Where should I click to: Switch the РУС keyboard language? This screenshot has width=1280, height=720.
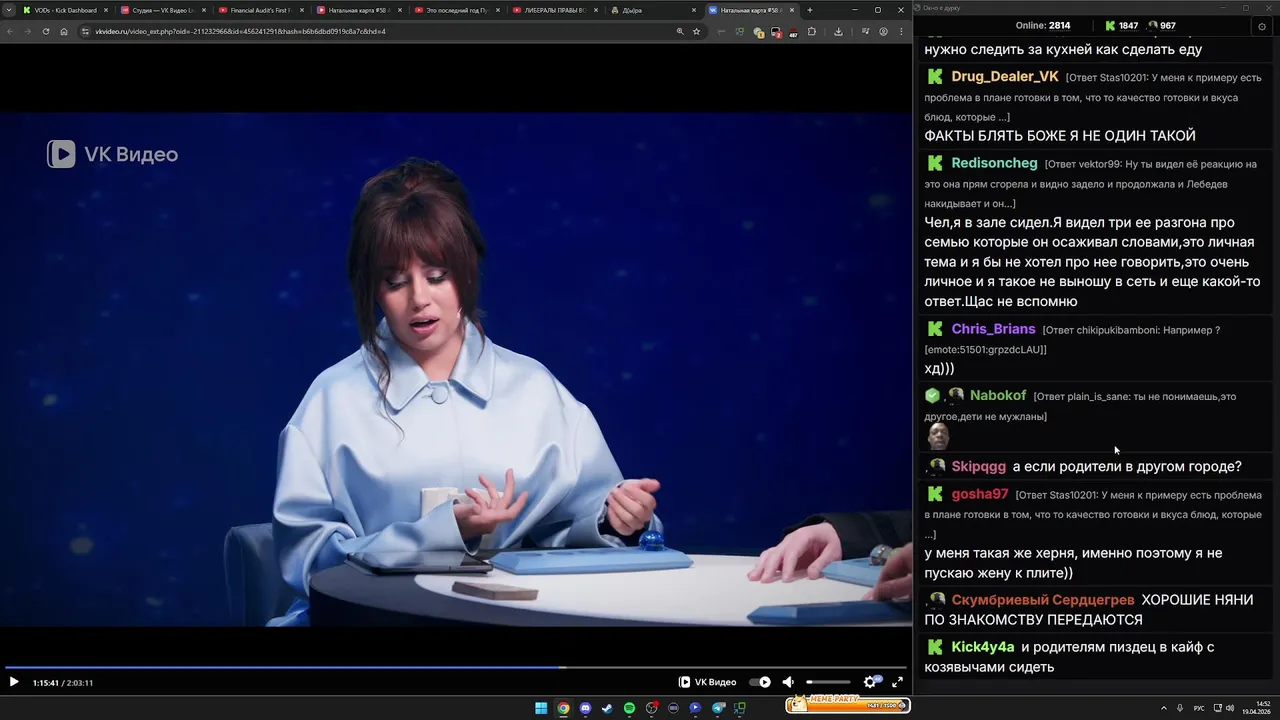click(1199, 708)
